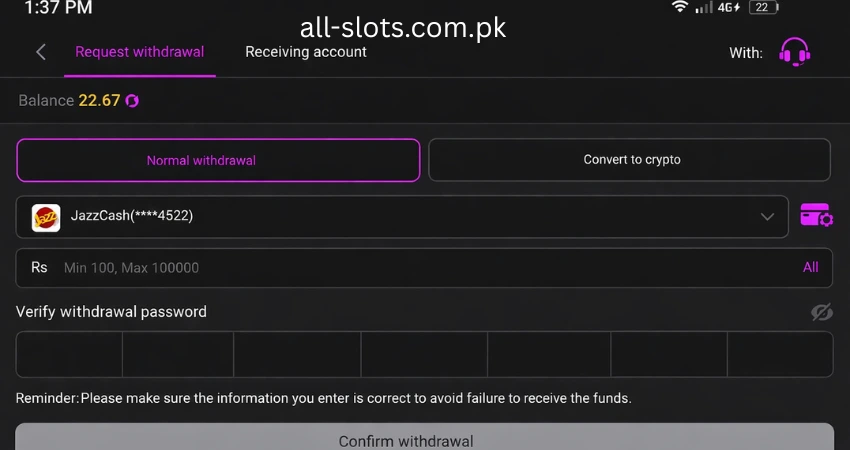Click the last withdrawal password digit box
Screen dimensions: 850x450
pyautogui.click(x=780, y=354)
